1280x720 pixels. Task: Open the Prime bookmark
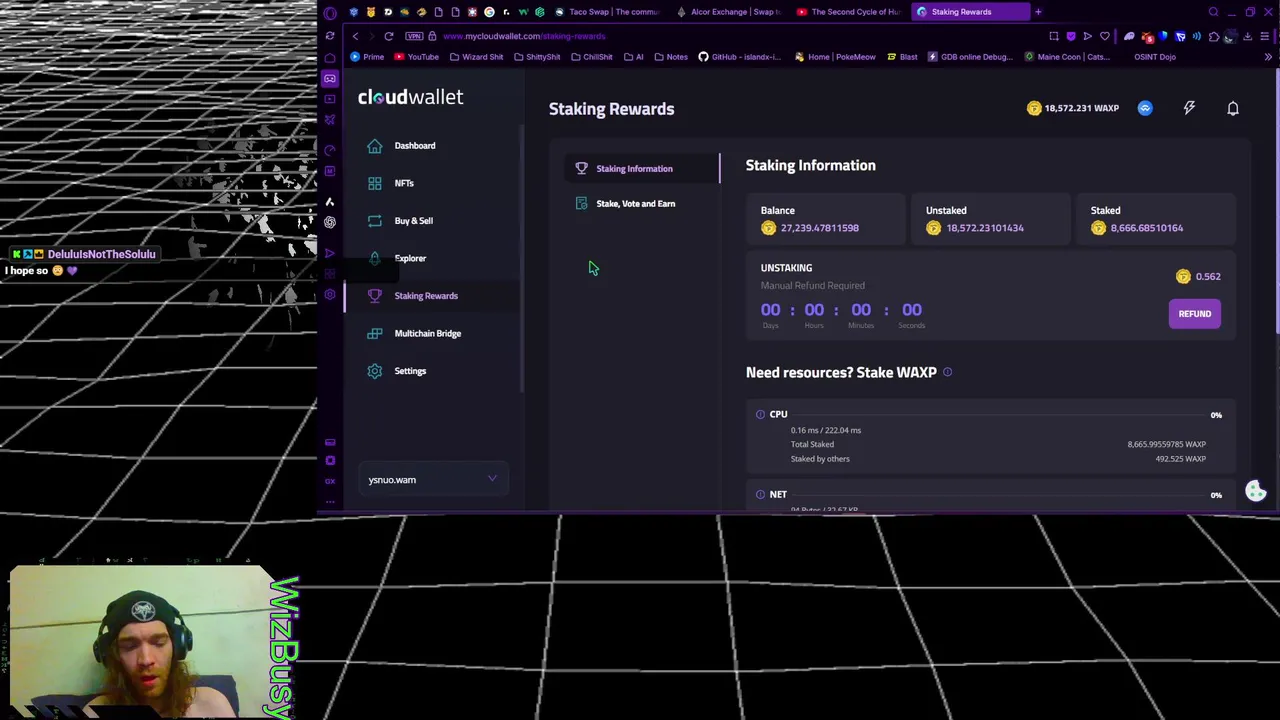(x=367, y=57)
